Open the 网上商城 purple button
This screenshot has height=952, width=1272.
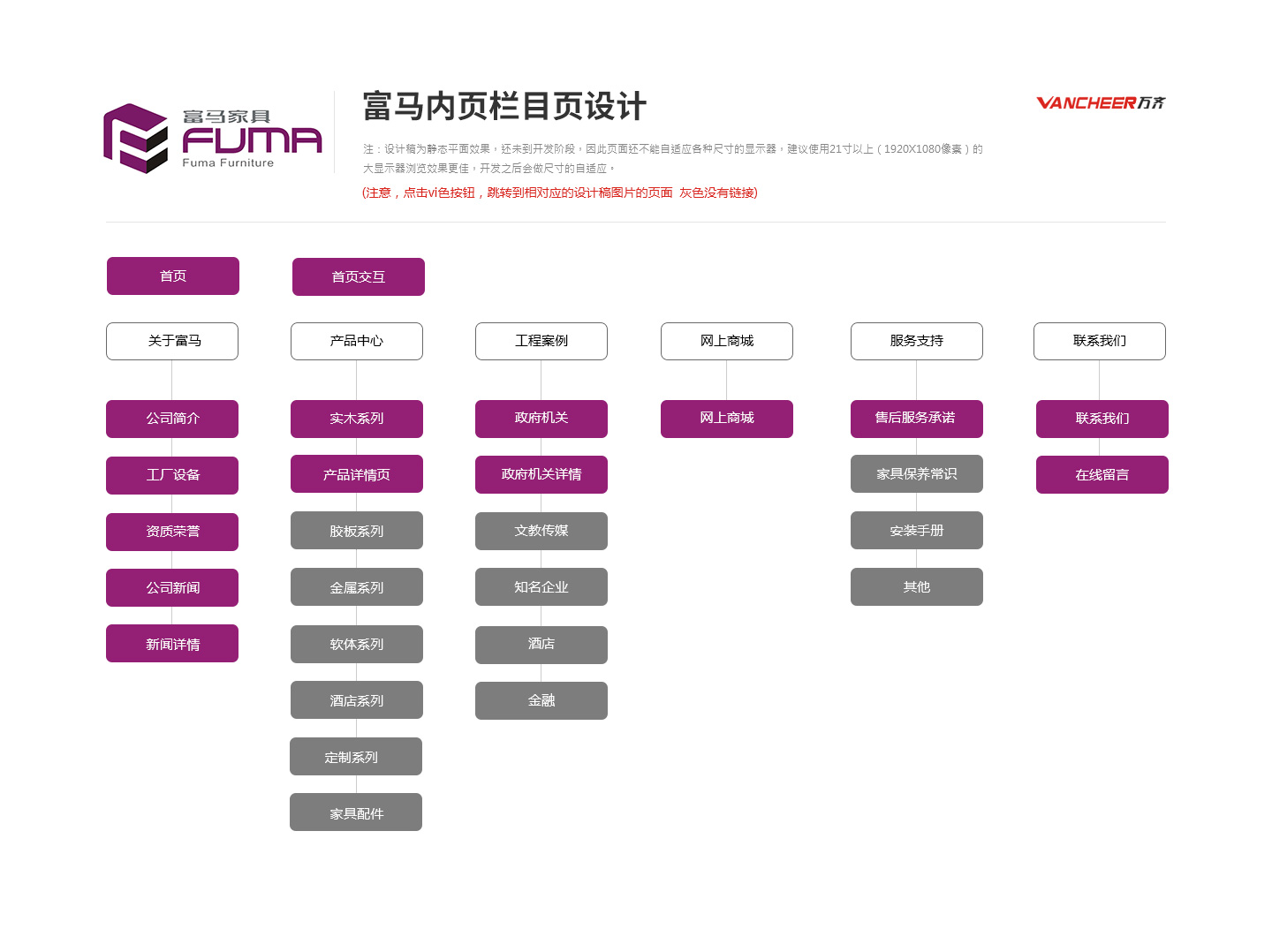point(727,419)
